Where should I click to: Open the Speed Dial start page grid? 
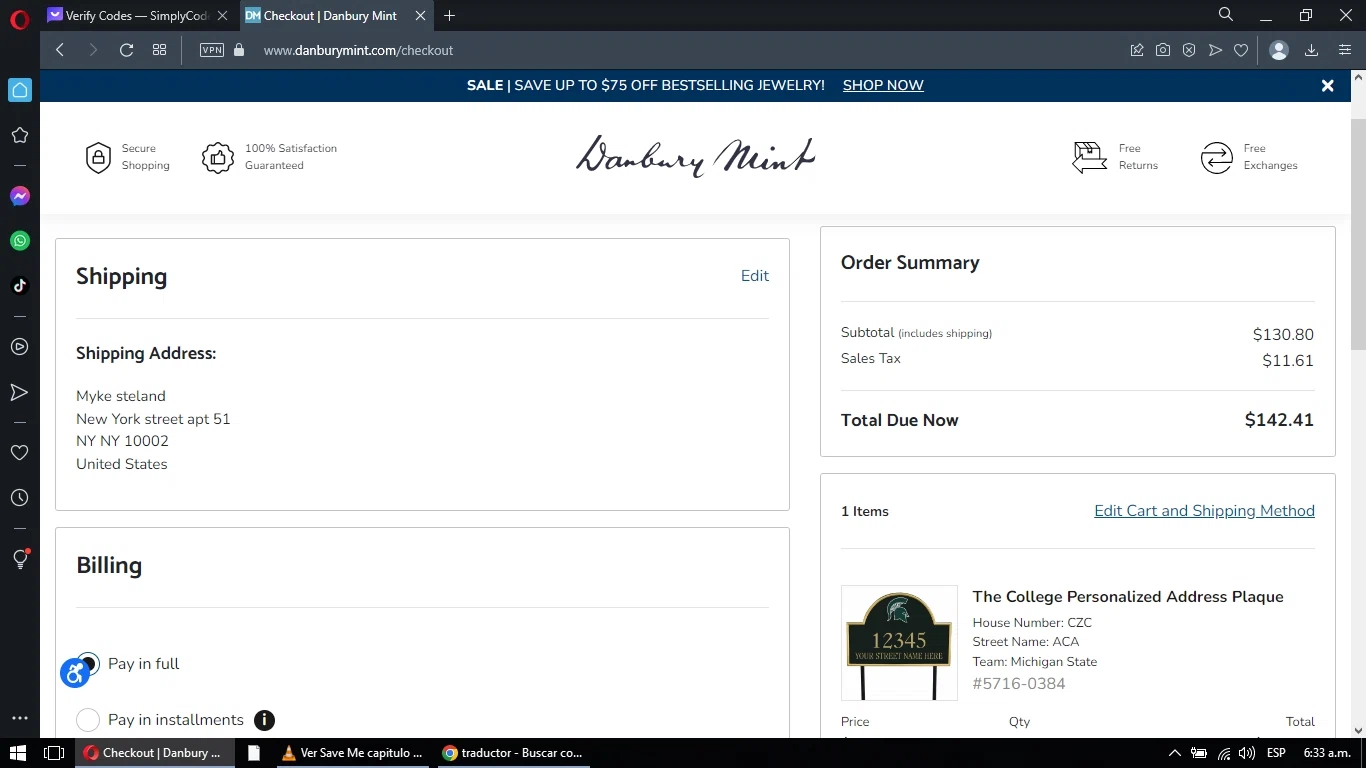pos(159,50)
